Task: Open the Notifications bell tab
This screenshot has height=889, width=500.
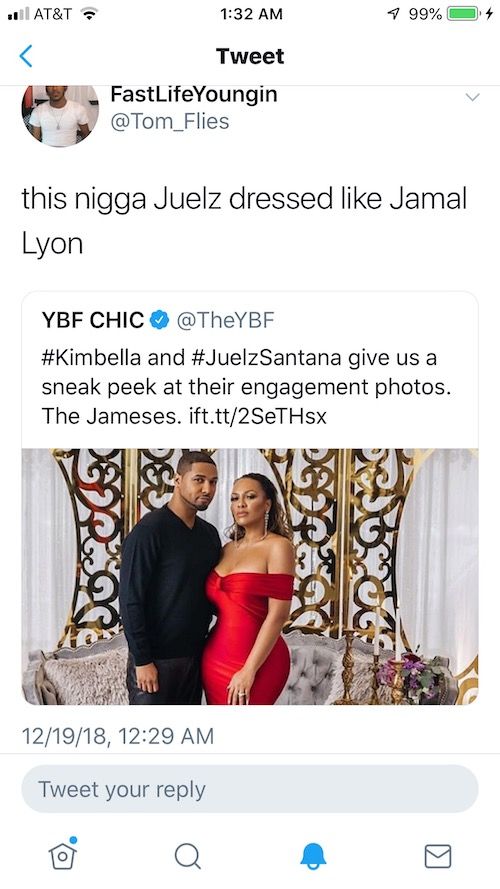Action: [x=313, y=856]
